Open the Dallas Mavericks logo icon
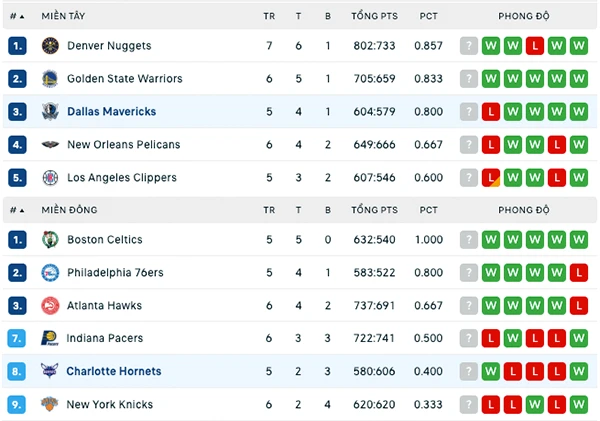This screenshot has height=421, width=600. click(x=50, y=112)
